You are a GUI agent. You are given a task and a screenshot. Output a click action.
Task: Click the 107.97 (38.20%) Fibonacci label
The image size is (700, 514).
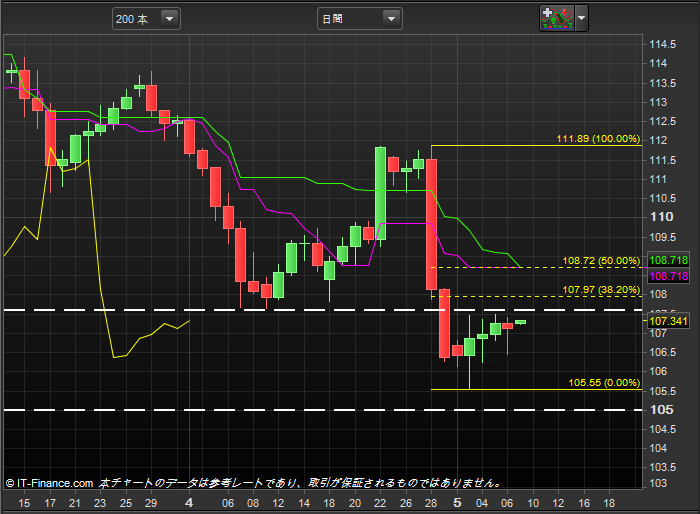[601, 290]
